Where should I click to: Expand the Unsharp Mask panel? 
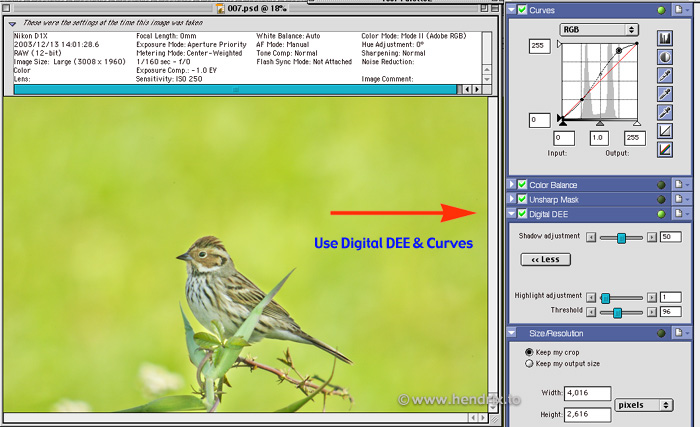tap(512, 199)
